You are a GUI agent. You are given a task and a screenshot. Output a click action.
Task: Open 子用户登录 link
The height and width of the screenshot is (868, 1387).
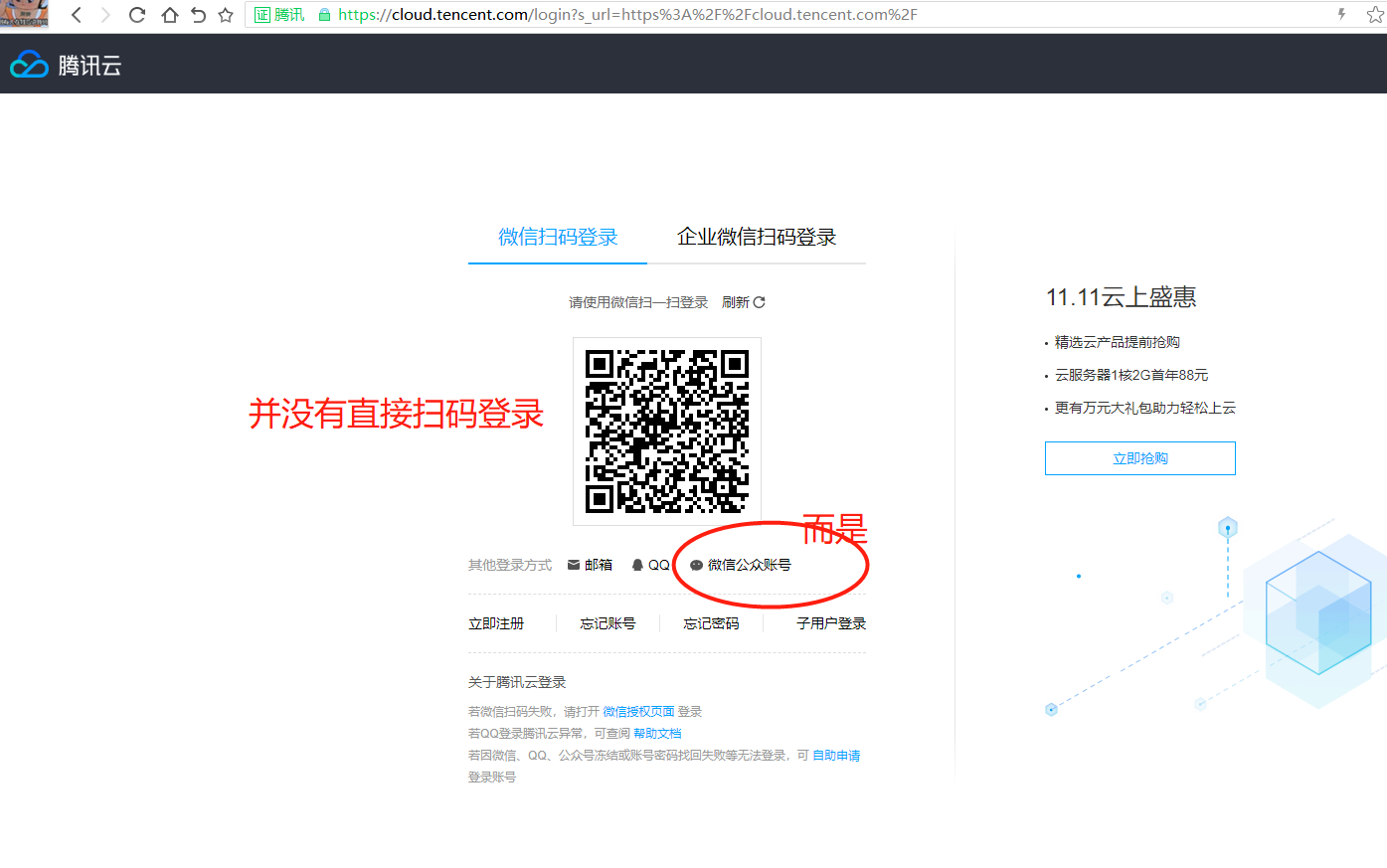(x=830, y=623)
